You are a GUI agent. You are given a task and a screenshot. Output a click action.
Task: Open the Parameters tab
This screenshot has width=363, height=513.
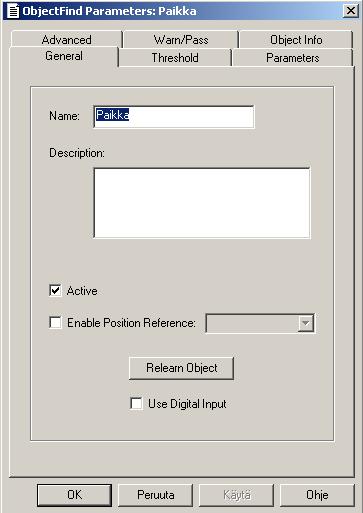click(293, 58)
